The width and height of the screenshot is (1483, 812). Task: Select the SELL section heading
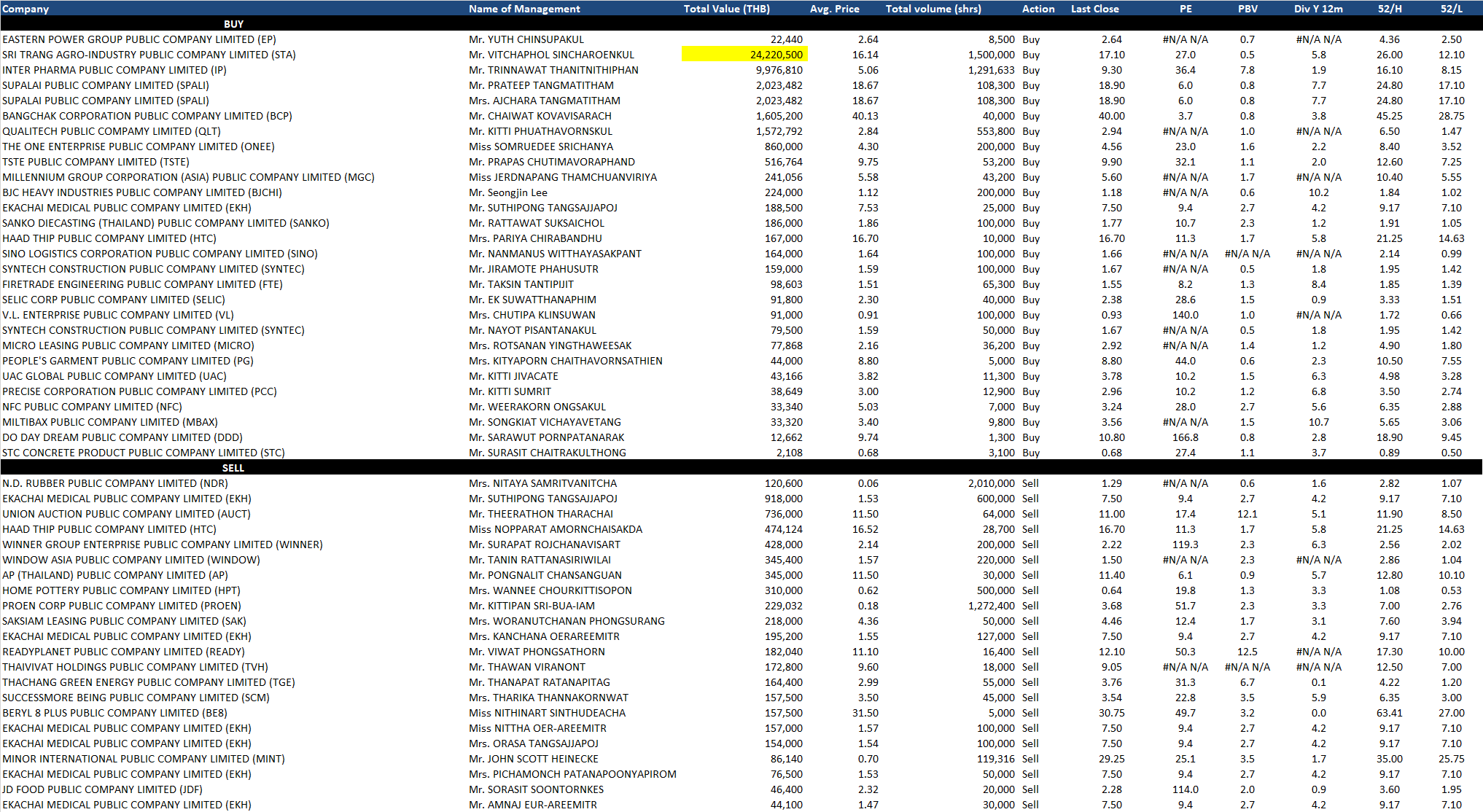tap(233, 468)
